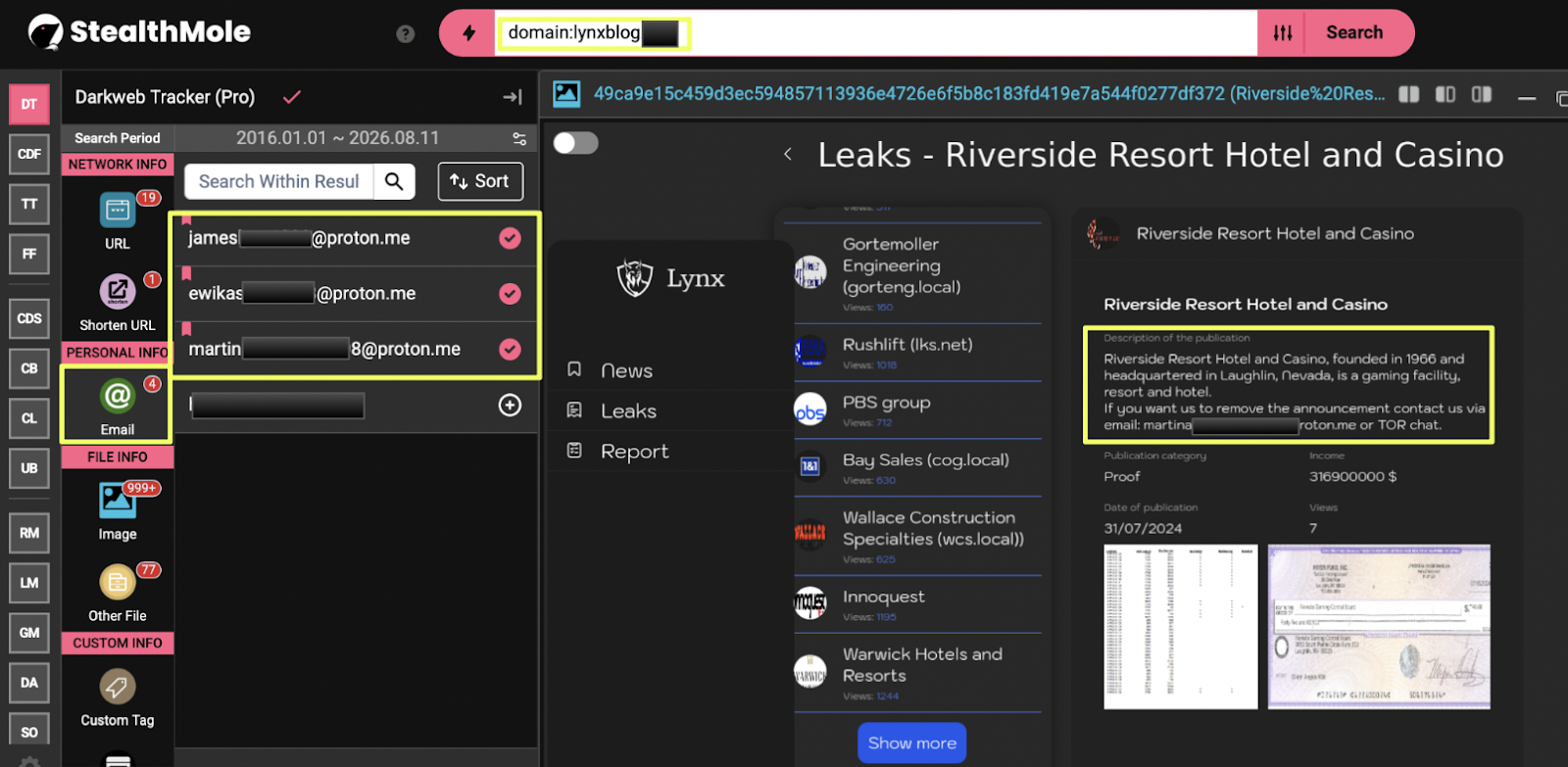The image size is (1568, 767).
Task: Uncheck the james proton.me email result
Action: [510, 238]
